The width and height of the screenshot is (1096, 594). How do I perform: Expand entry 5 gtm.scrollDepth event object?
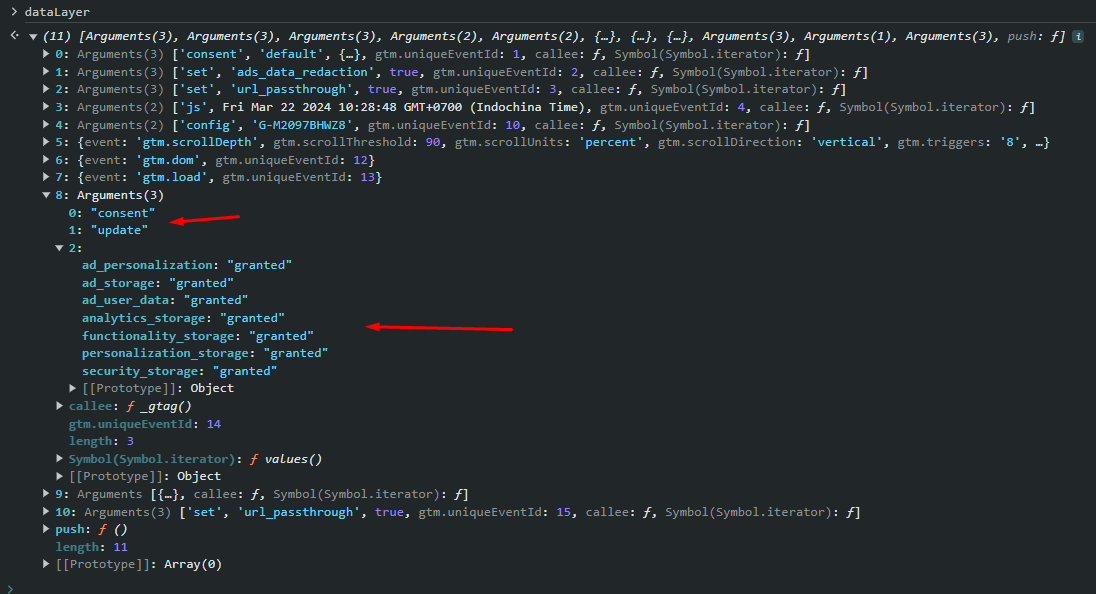[x=46, y=142]
